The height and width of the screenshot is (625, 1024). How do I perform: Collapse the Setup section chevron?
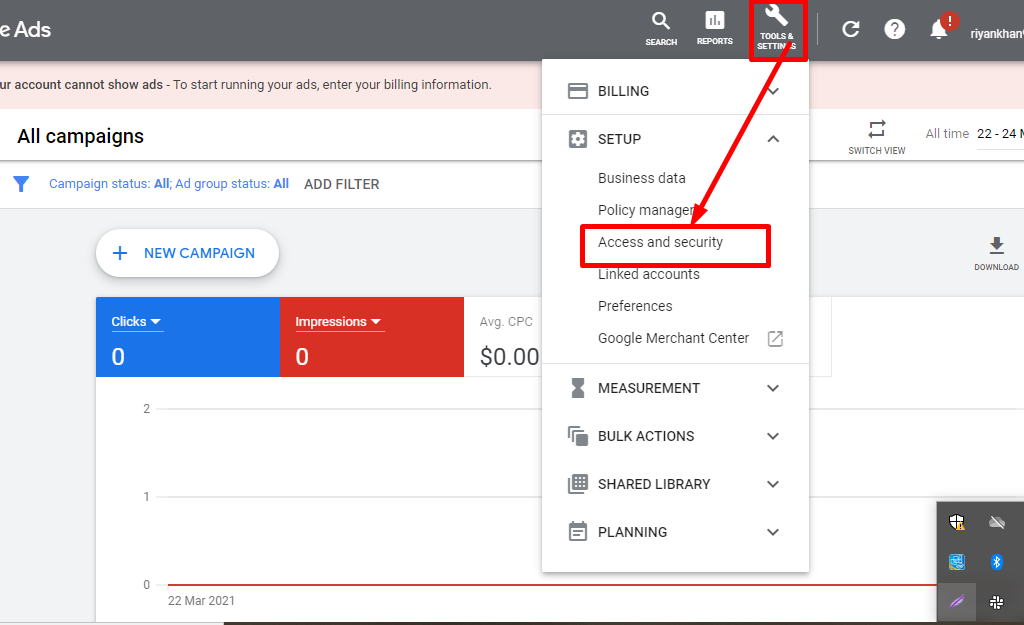point(773,139)
